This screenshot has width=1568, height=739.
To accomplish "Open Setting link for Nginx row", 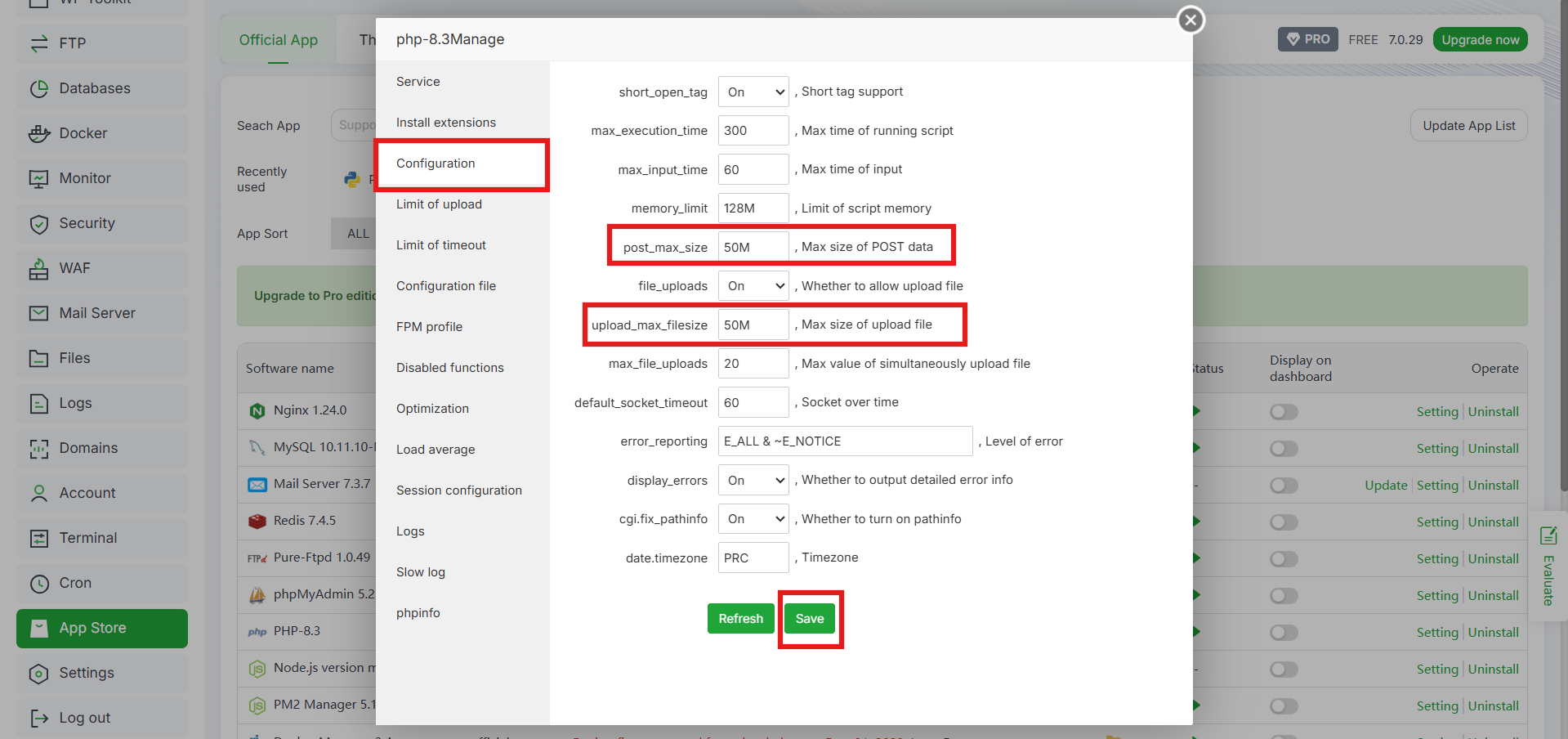I will pyautogui.click(x=1437, y=412).
